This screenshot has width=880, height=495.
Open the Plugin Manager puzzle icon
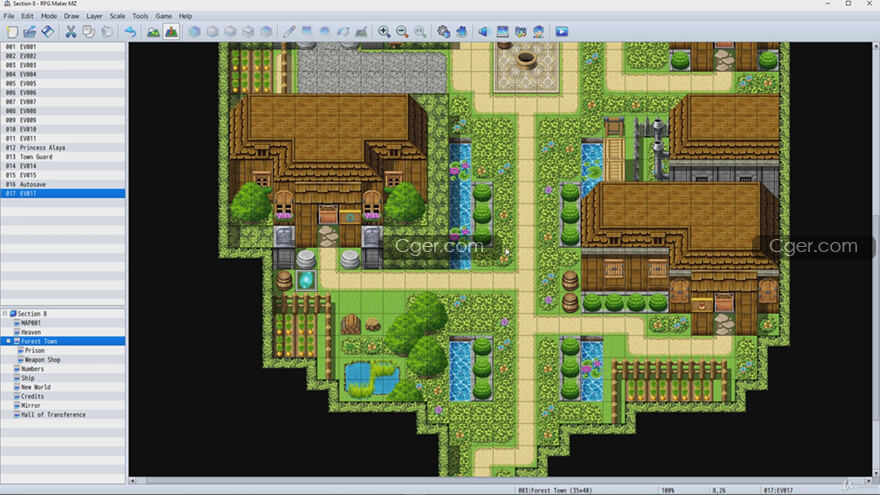click(461, 31)
